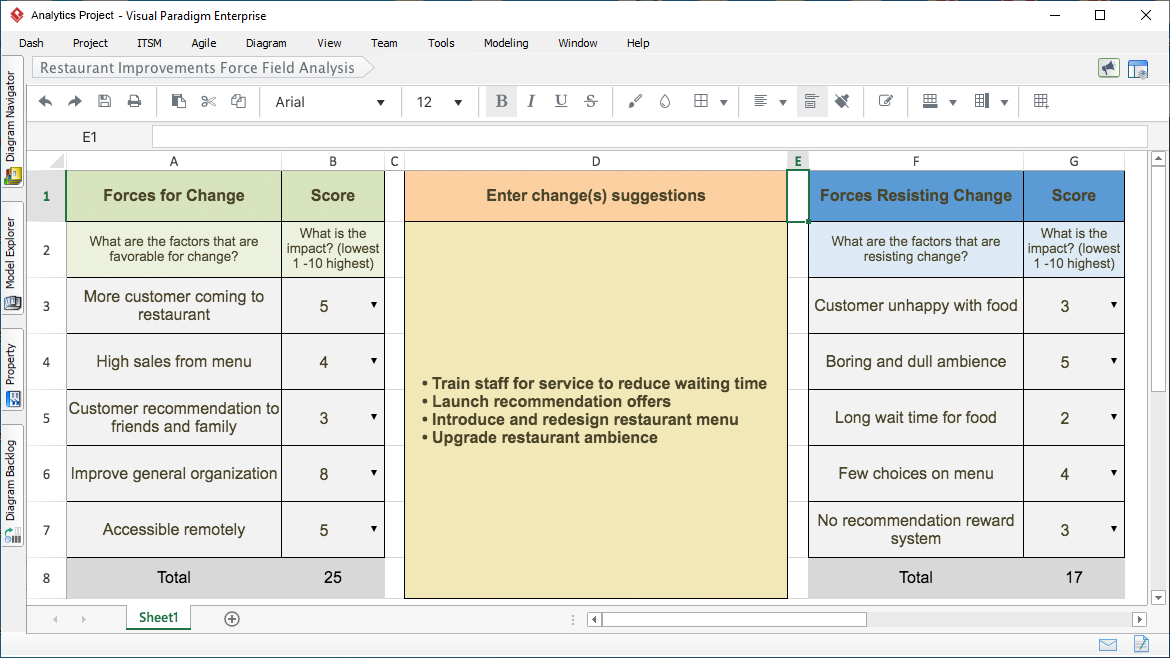Viewport: 1170px width, 658px height.
Task: Toggle underline formatting
Action: coord(561,101)
